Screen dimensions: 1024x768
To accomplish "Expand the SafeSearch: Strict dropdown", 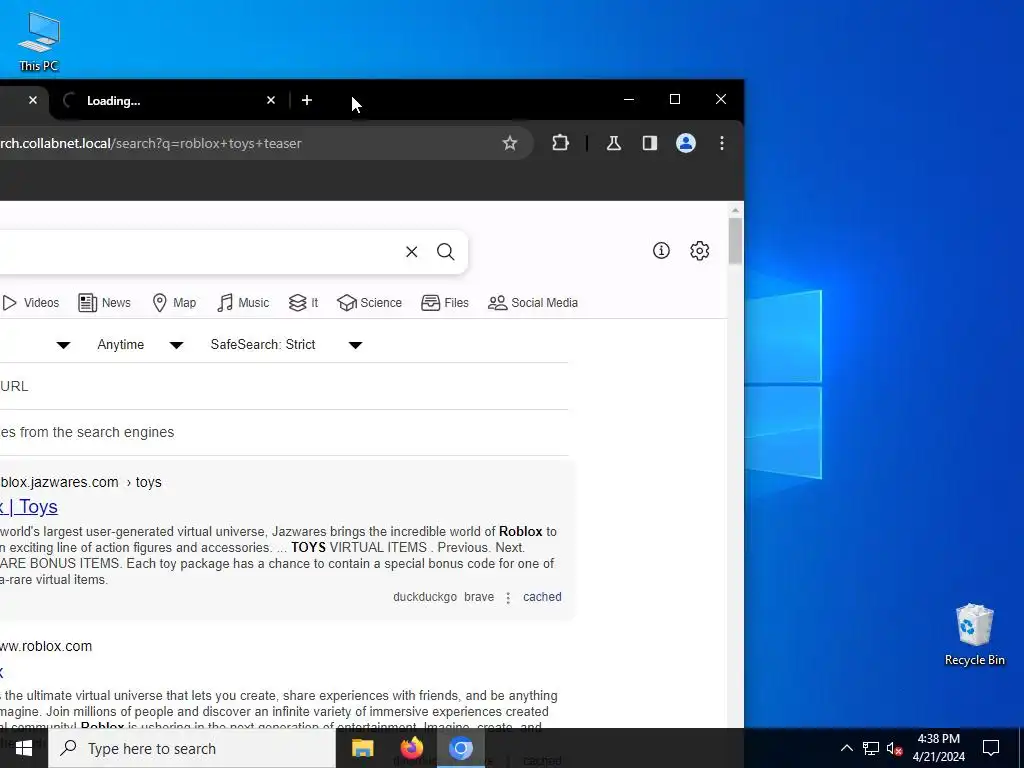I will click(x=286, y=345).
